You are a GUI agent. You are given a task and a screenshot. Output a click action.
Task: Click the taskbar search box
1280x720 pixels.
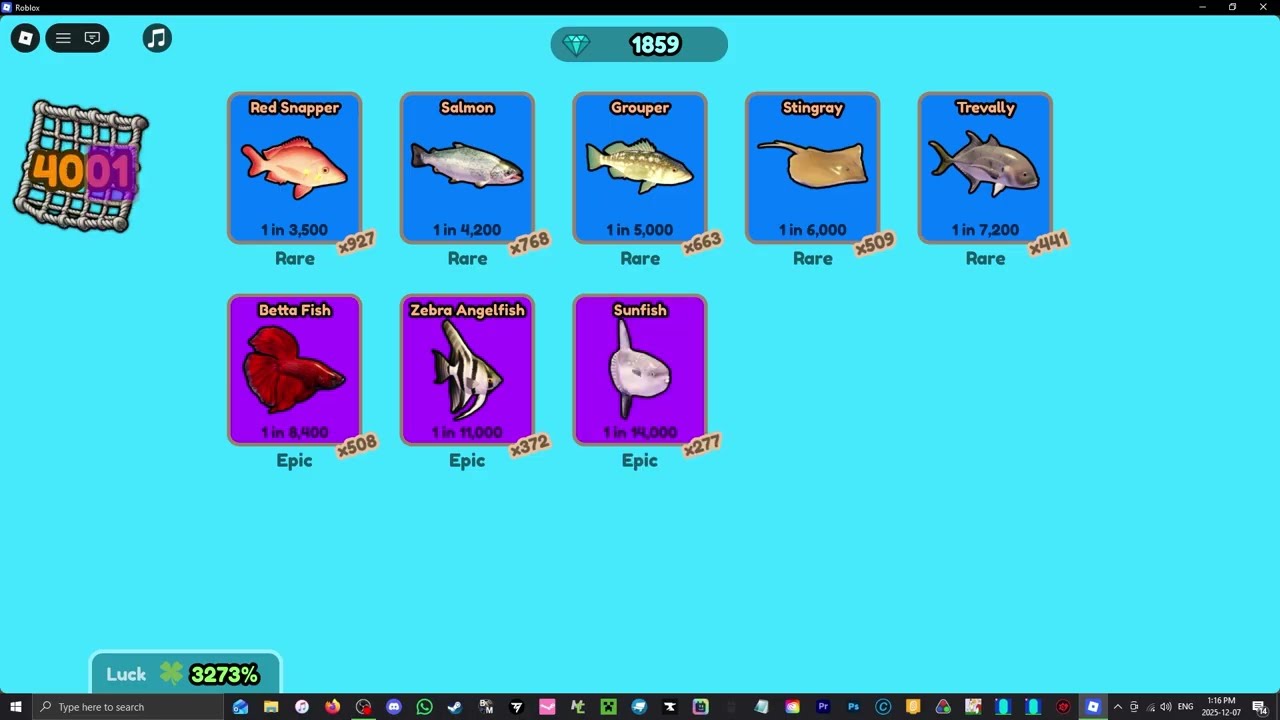(128, 707)
